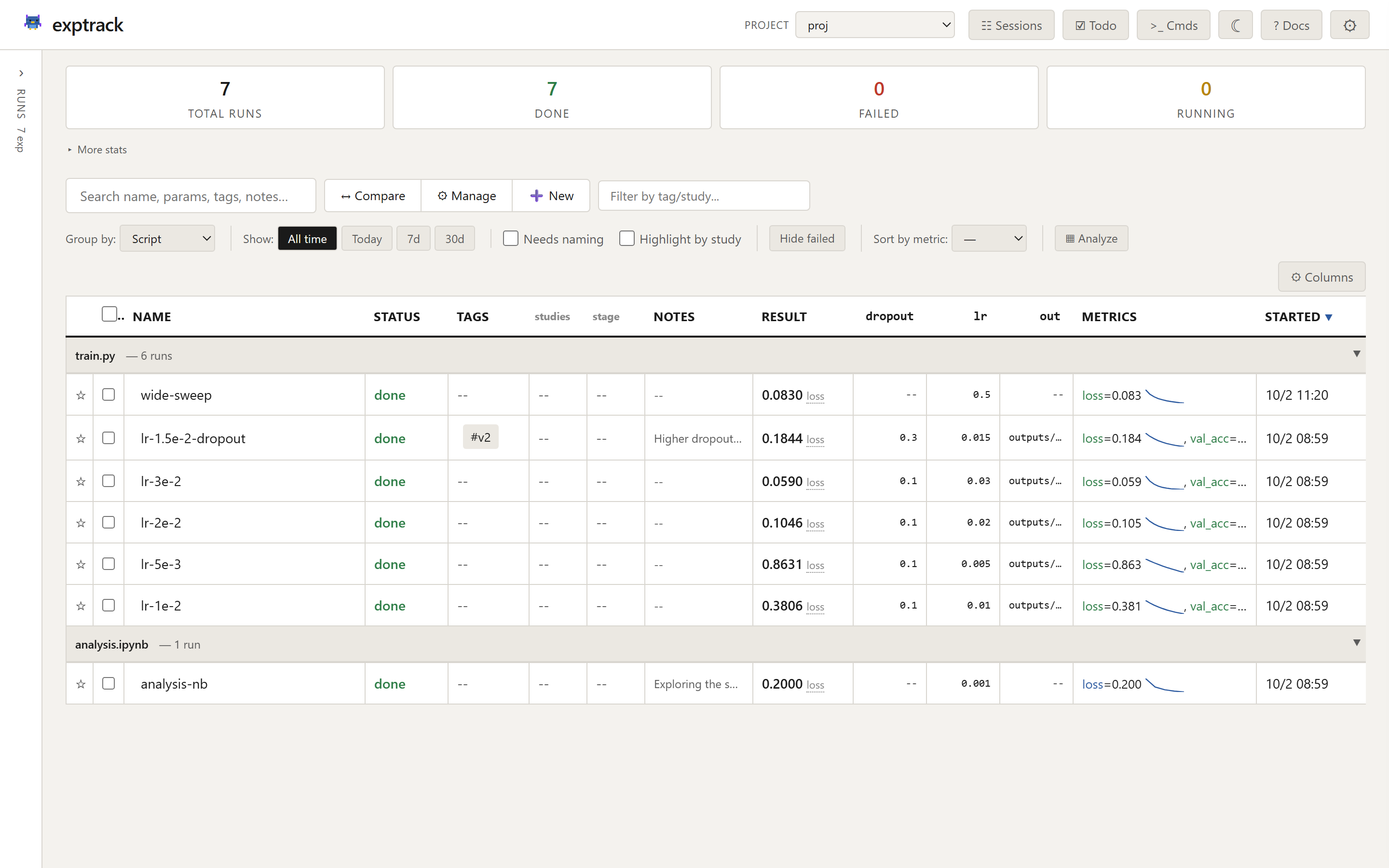Sort by the STATUS column header
Viewport: 1389px width, 868px height.
(396, 317)
